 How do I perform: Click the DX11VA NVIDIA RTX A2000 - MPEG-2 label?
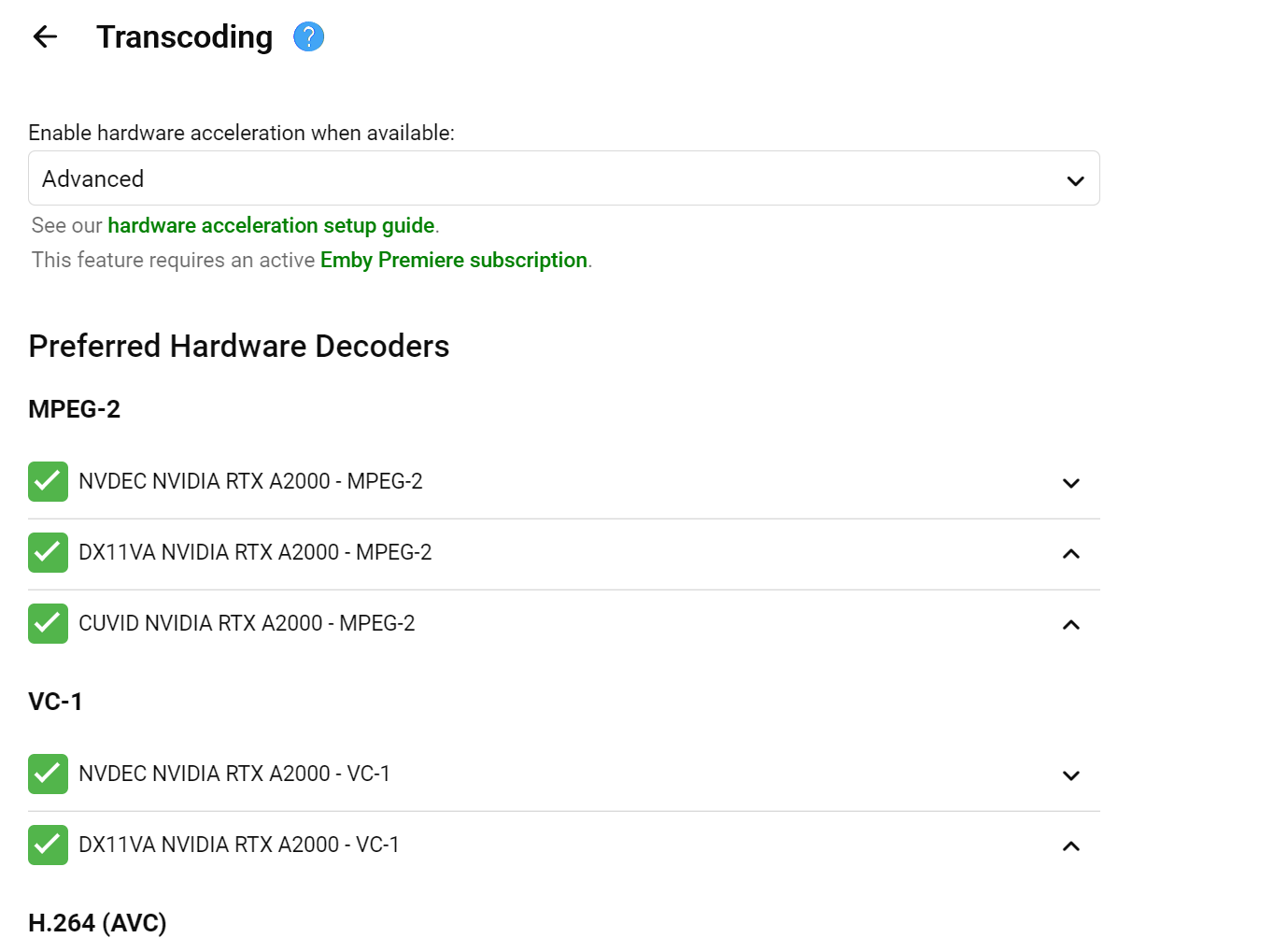255,553
